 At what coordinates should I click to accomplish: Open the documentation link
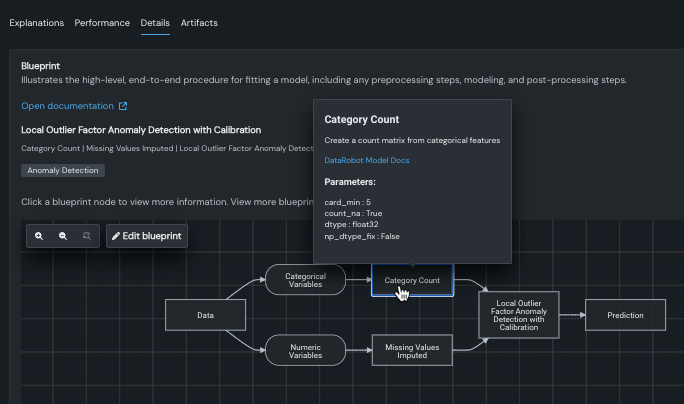point(68,106)
